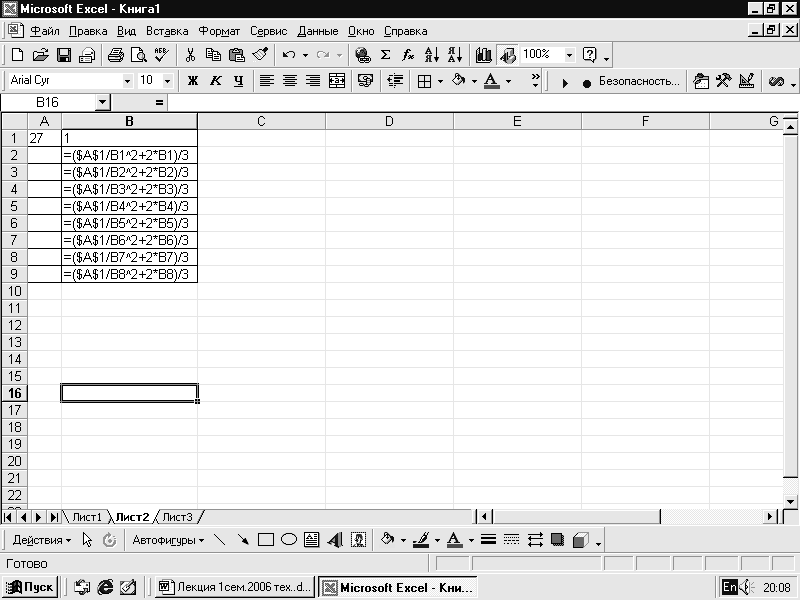Insert WordArt from drawing toolbar

(x=335, y=540)
